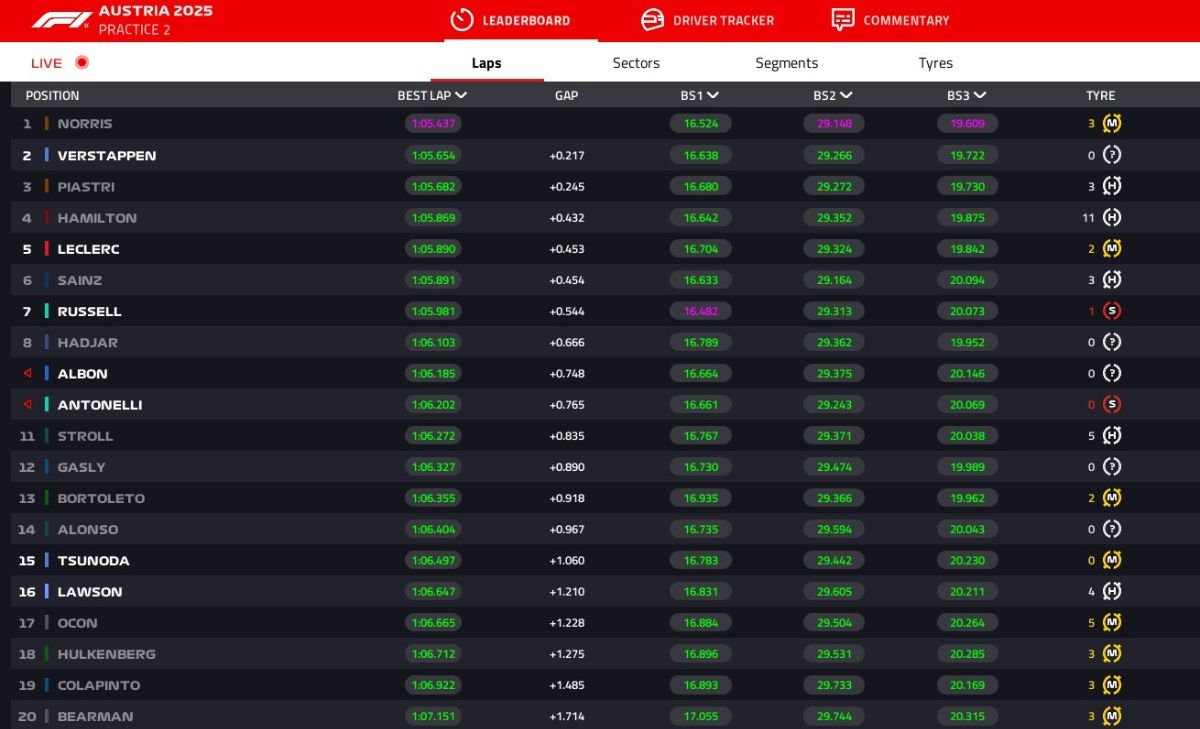Expand the BS1 column dropdown

(x=713, y=96)
